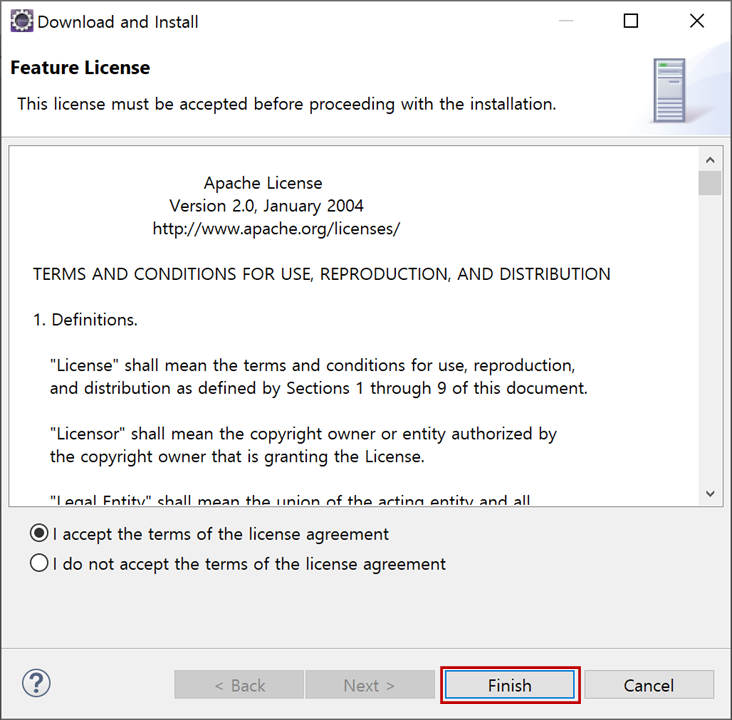This screenshot has width=732, height=720.
Task: Click the Eclipse window icon in title bar
Action: coord(21,21)
